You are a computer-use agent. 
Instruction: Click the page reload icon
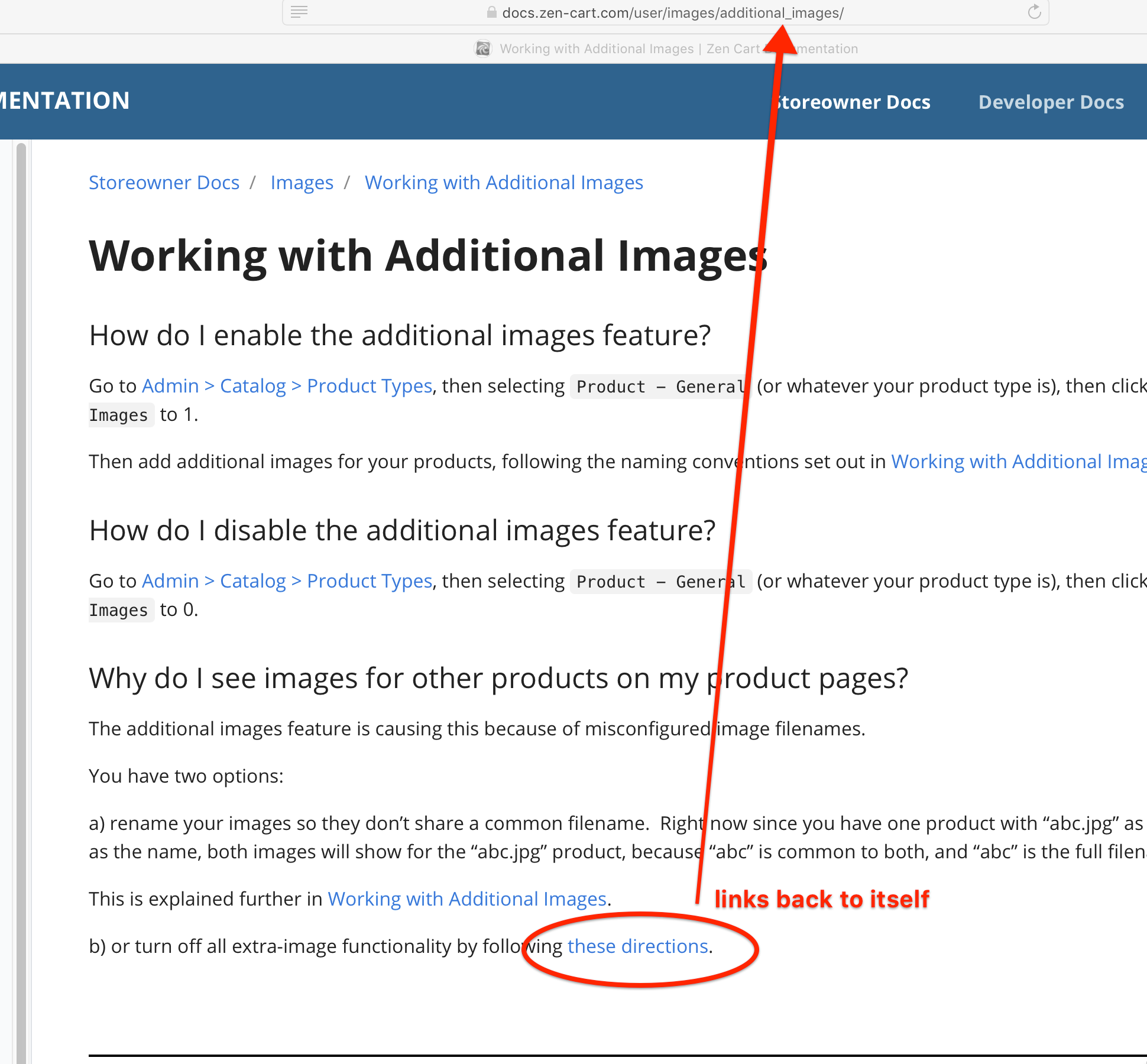tap(1033, 12)
